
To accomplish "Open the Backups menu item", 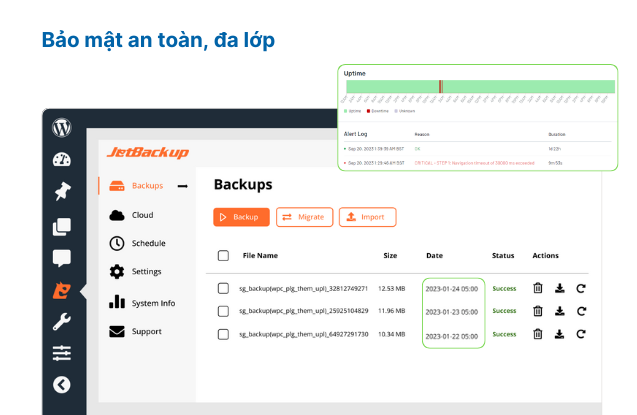I will 147,186.
